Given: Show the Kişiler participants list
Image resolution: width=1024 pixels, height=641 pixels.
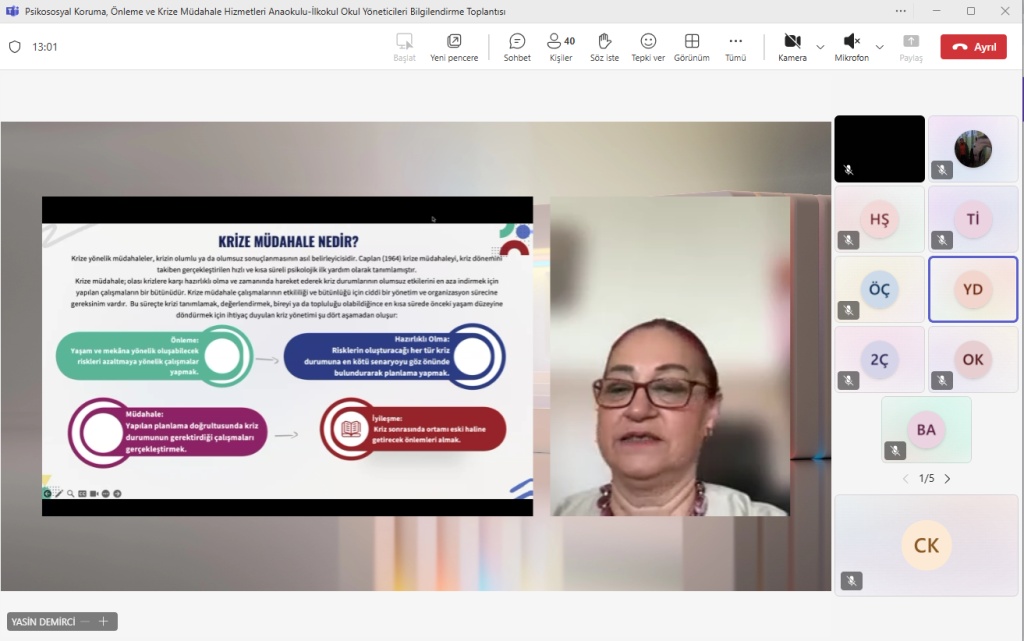Looking at the screenshot, I should point(560,47).
